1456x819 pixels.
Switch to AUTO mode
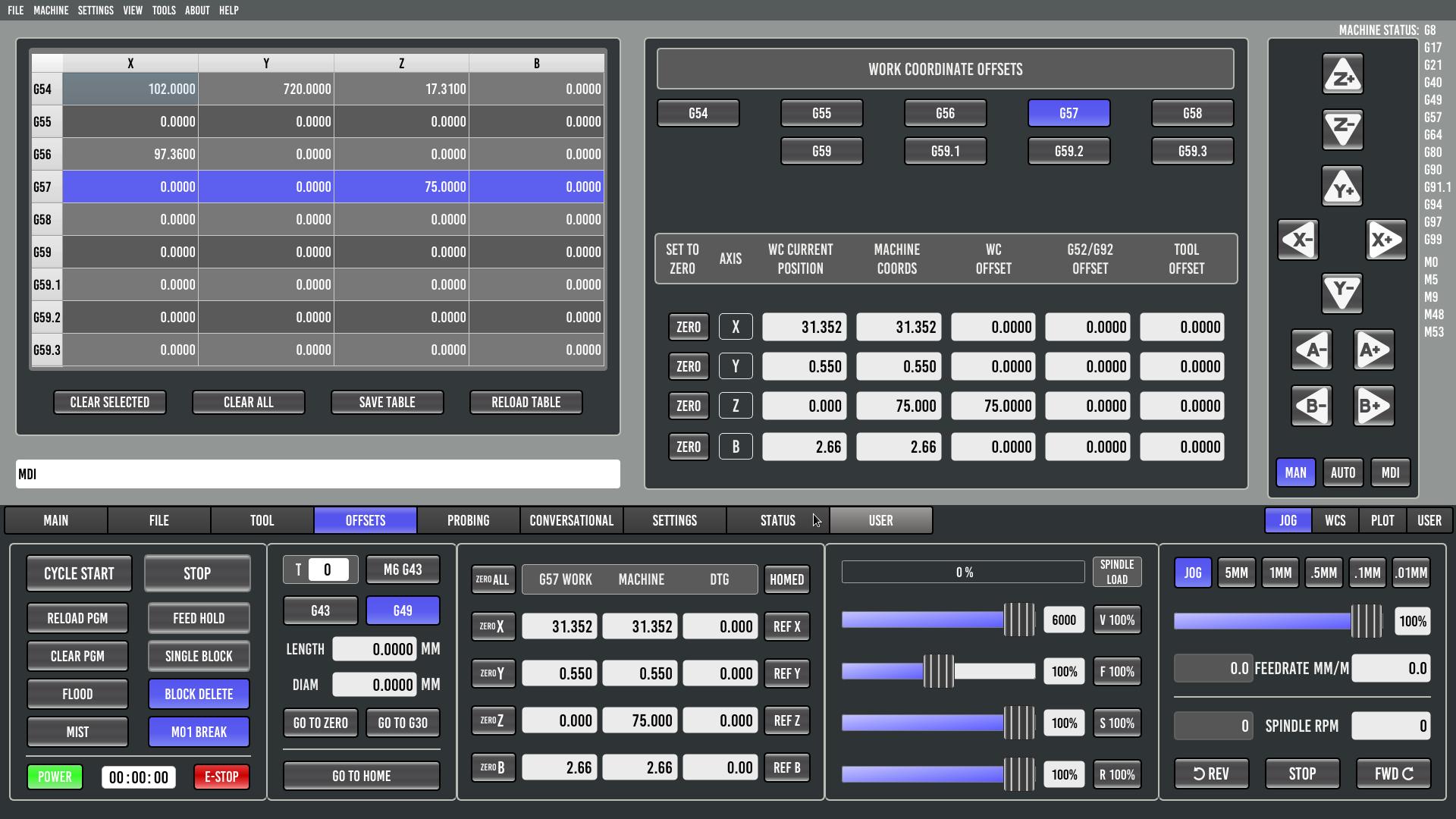(1342, 472)
